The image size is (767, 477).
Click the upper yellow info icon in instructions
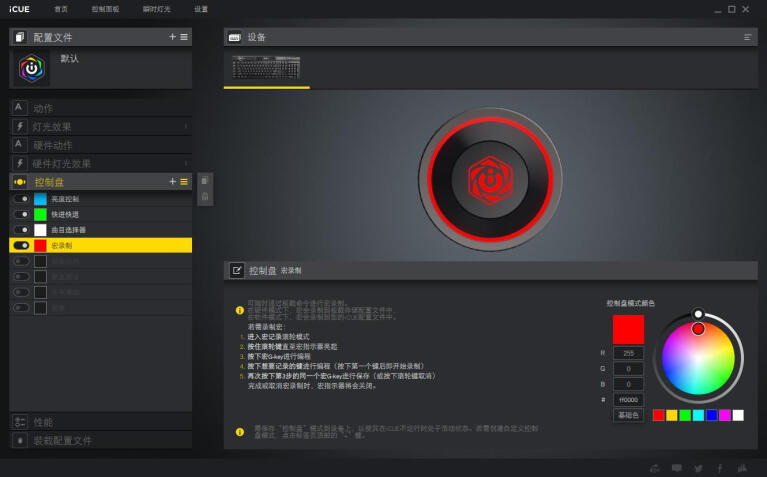(240, 310)
